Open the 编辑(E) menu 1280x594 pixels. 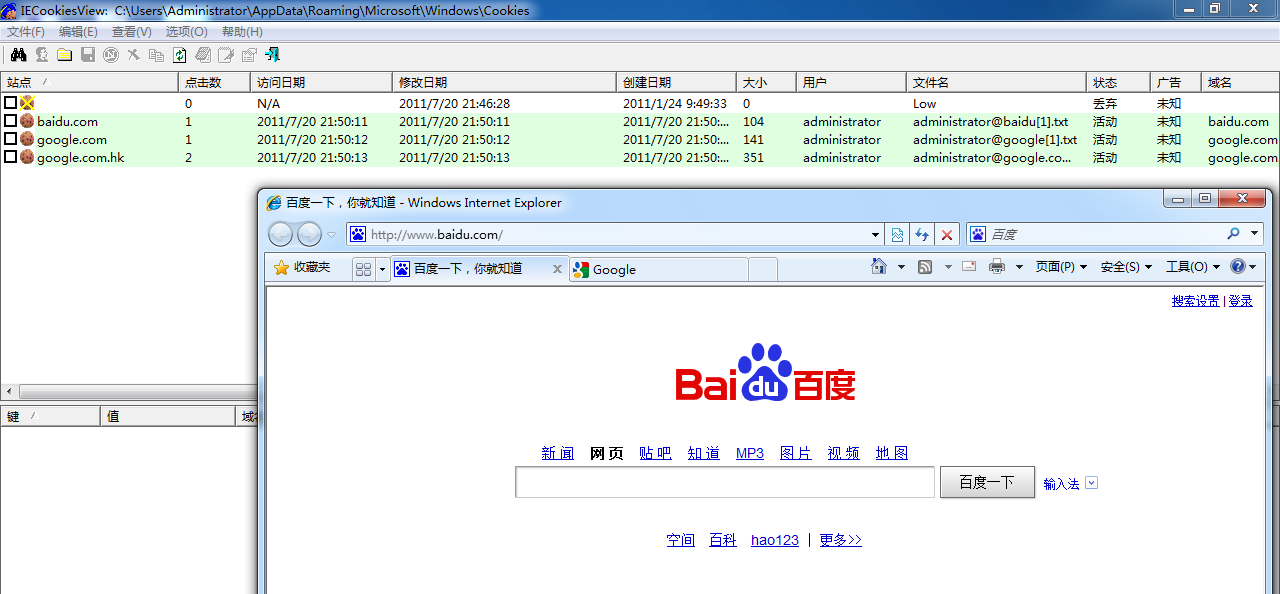pyautogui.click(x=79, y=32)
